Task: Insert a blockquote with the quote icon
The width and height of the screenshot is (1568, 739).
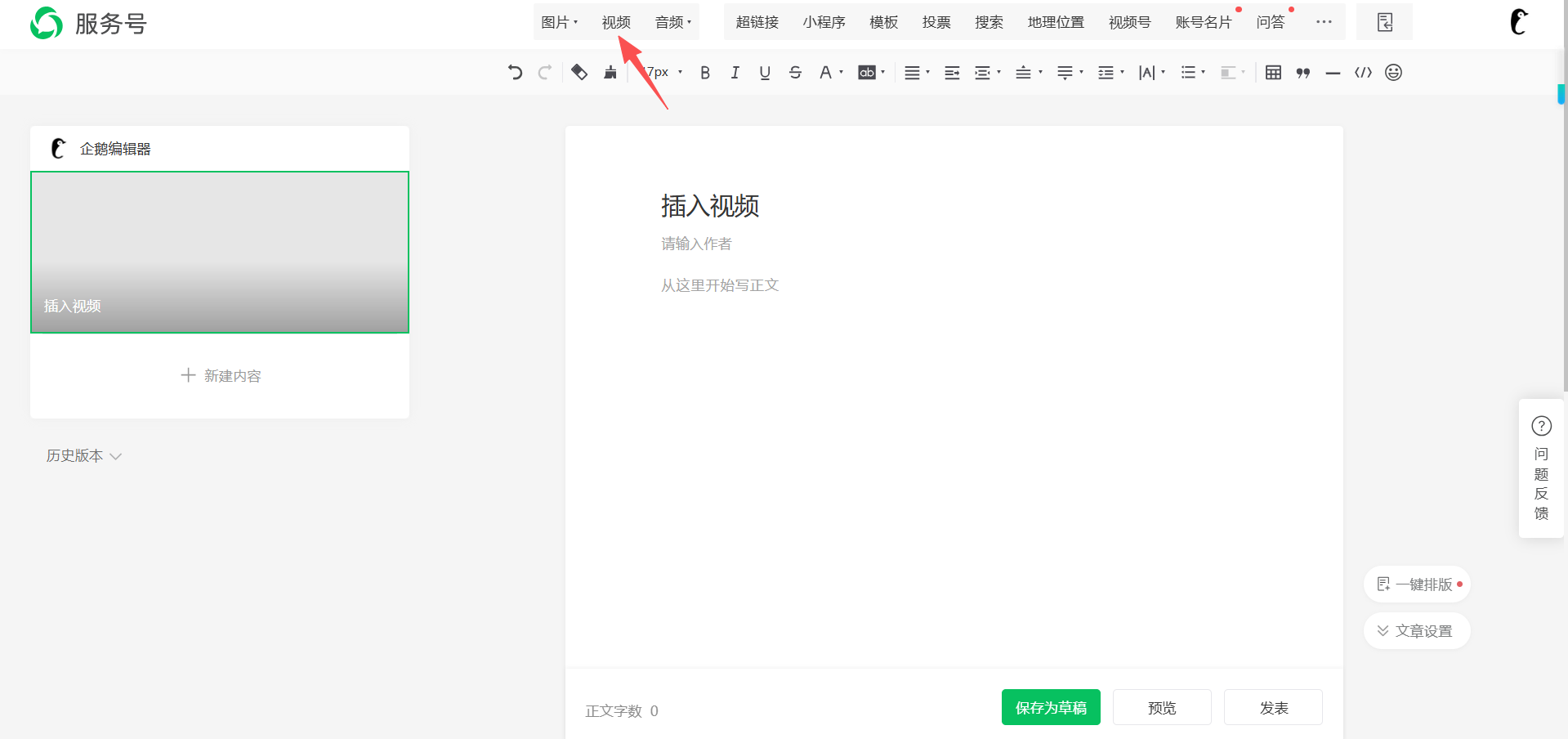Action: click(1303, 73)
